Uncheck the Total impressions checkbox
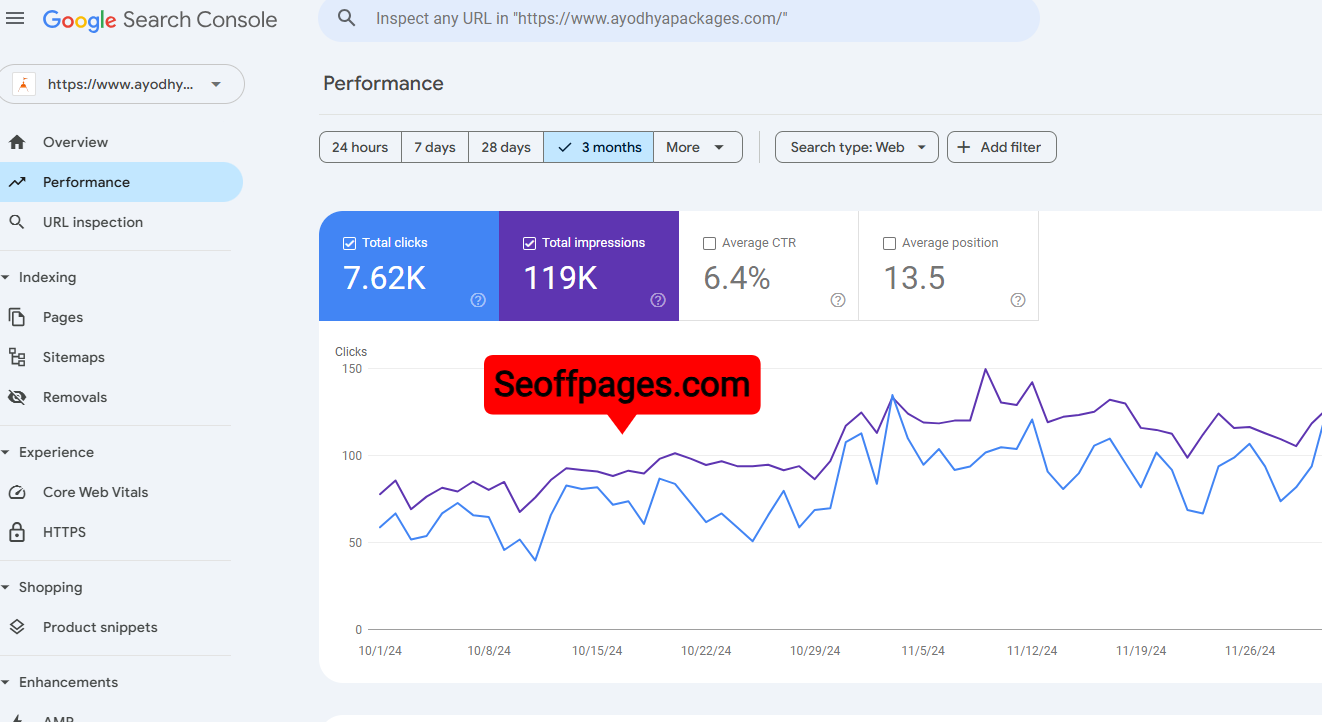This screenshot has height=722, width=1322. click(529, 243)
